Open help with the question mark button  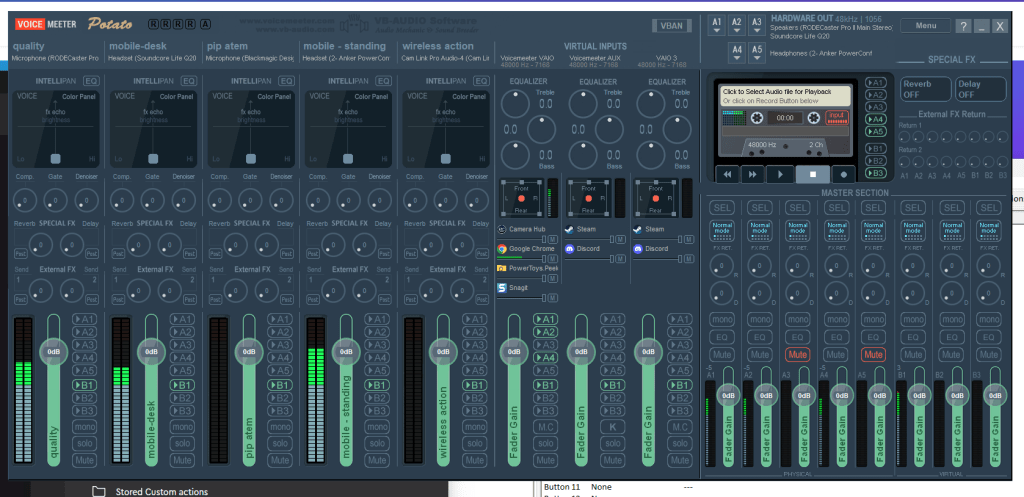[963, 26]
